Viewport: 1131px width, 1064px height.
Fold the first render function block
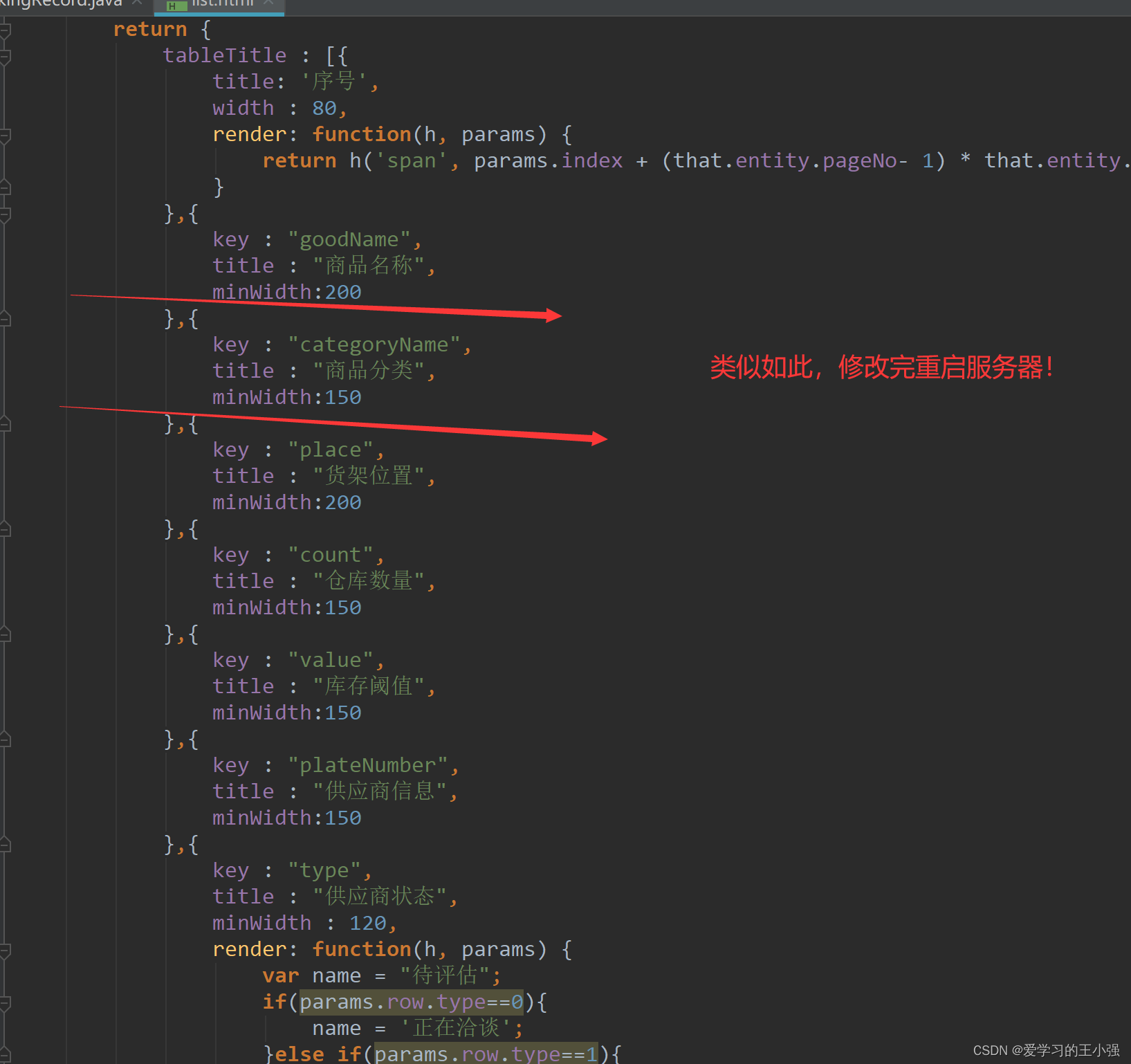click(x=5, y=135)
